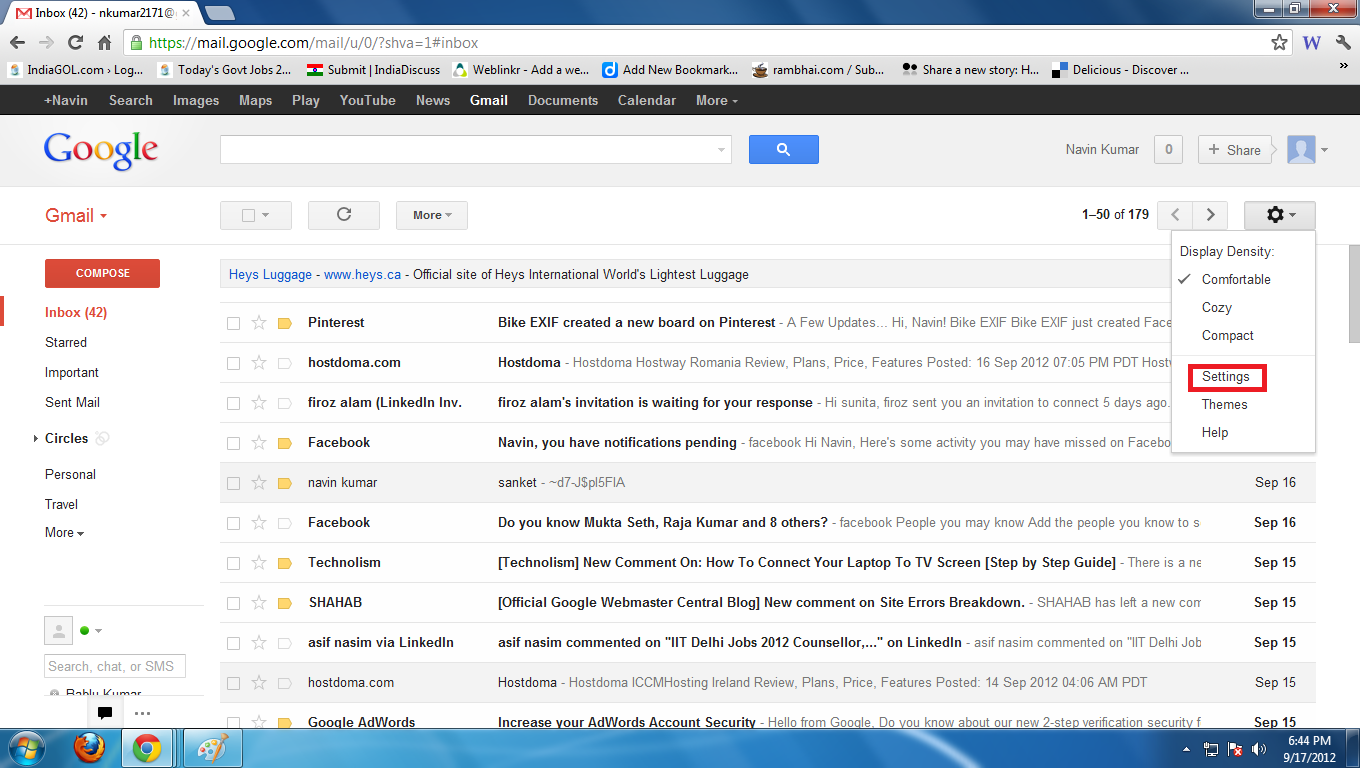Go to the older messages arrow
The image size is (1360, 768).
click(x=1211, y=215)
